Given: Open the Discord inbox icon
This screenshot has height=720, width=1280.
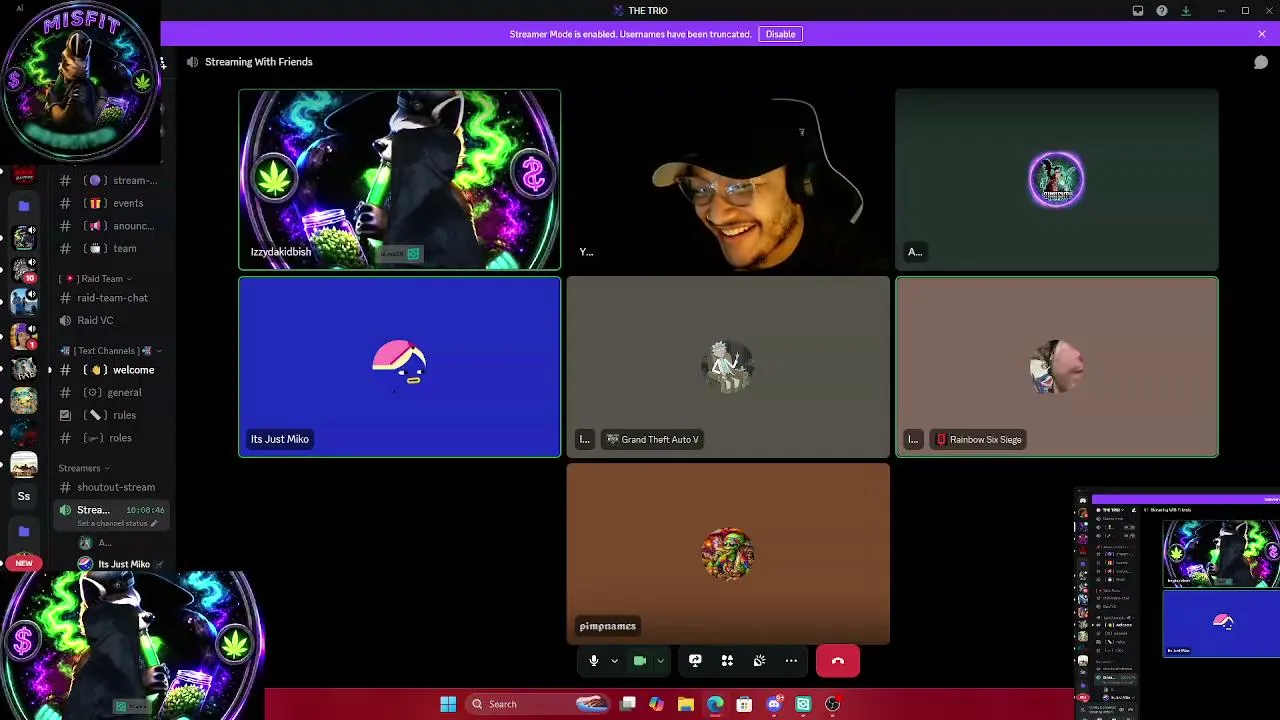Looking at the screenshot, I should tap(1138, 11).
